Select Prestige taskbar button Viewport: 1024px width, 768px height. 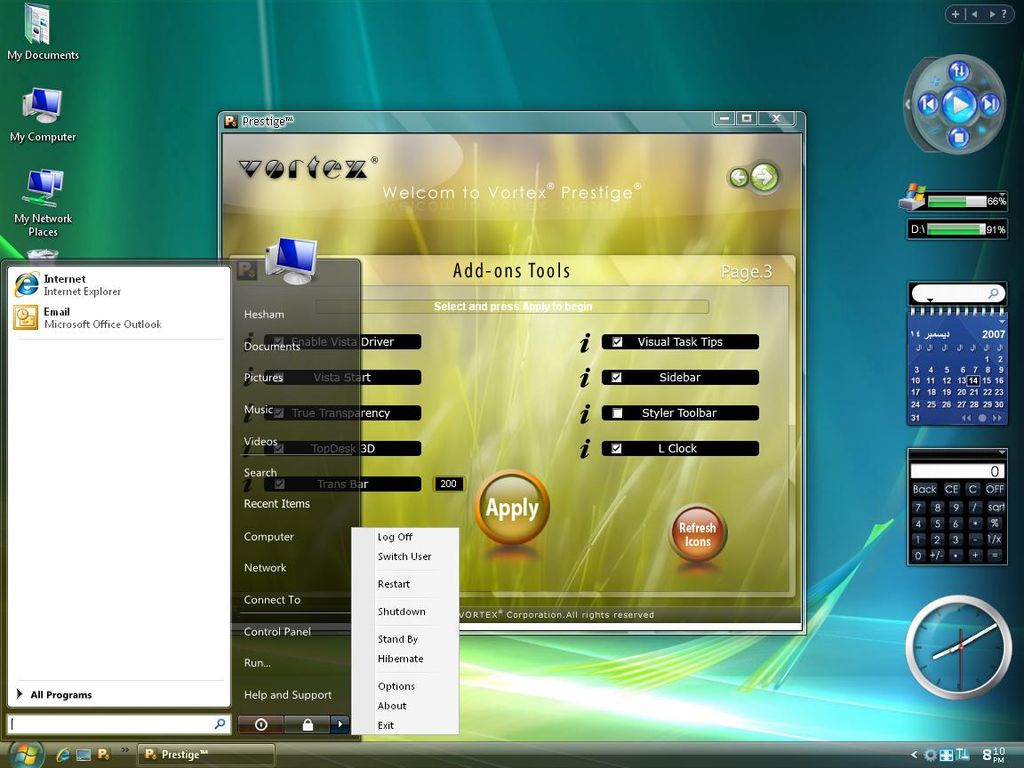coord(205,754)
